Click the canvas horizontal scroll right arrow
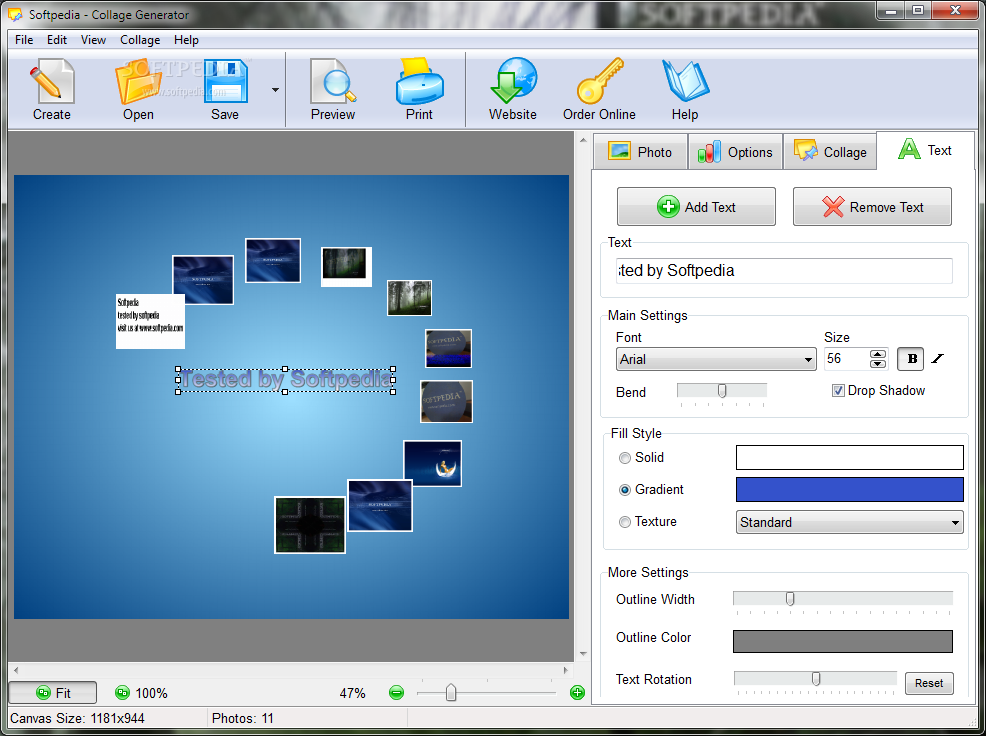Screen dimensions: 986x736 point(565,670)
